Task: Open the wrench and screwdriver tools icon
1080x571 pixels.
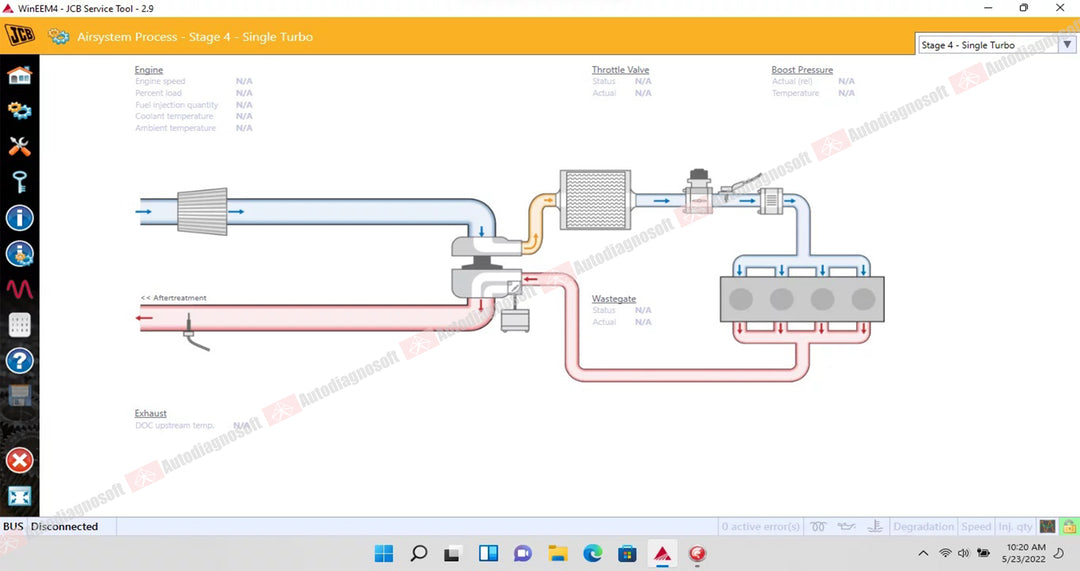Action: pyautogui.click(x=19, y=146)
